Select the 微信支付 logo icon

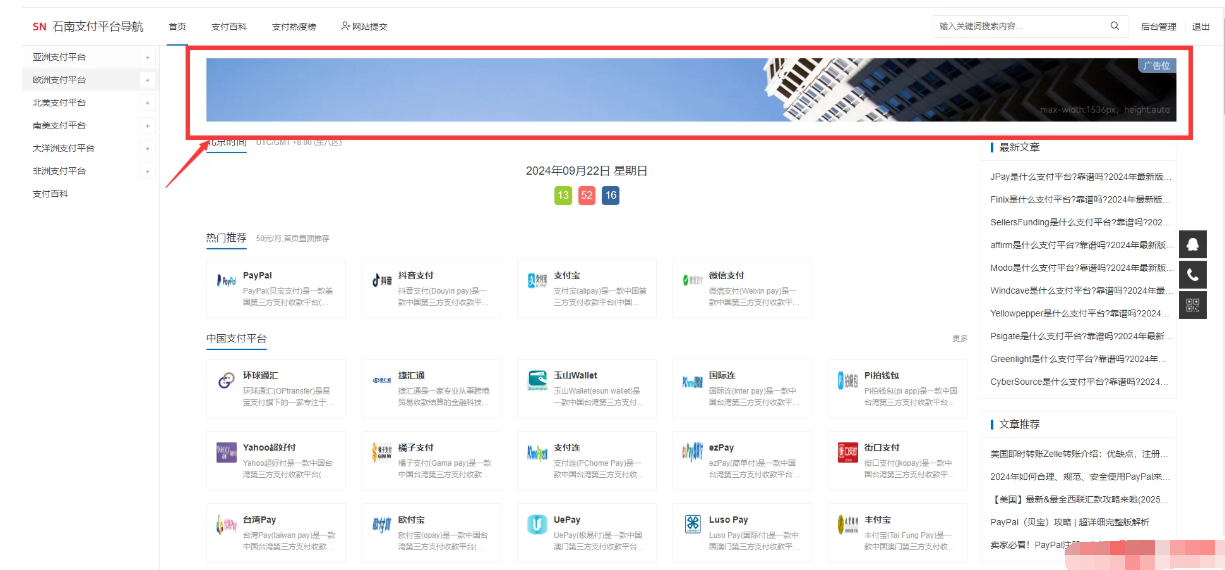693,281
